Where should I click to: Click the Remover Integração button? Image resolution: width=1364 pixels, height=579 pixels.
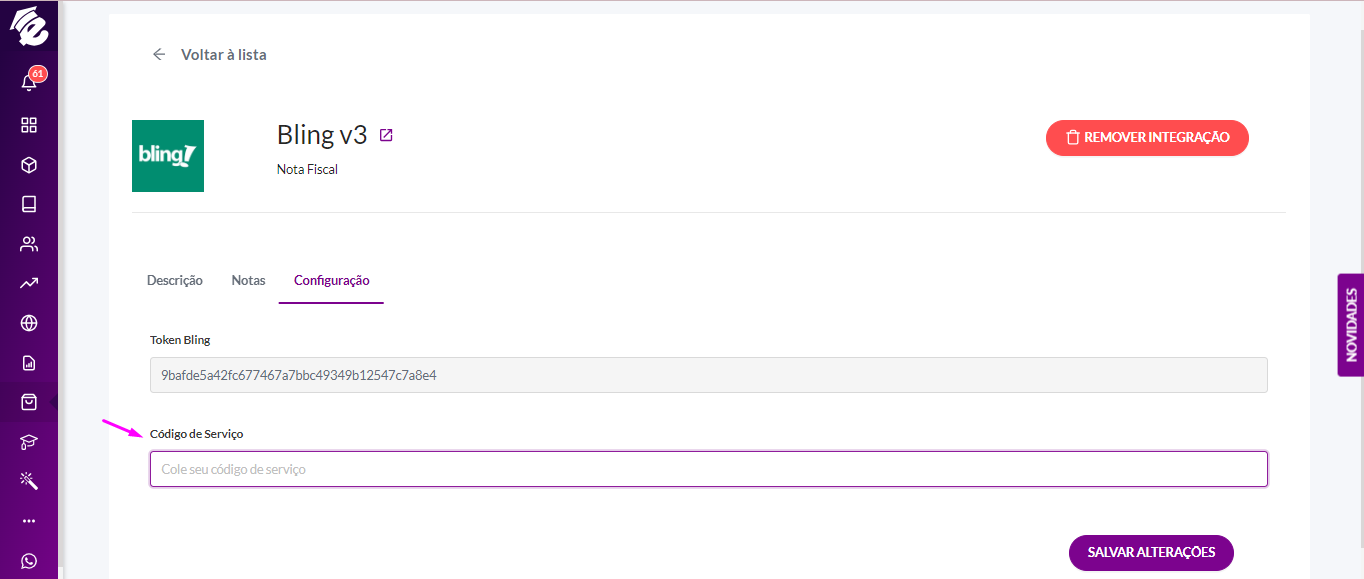(x=1147, y=138)
